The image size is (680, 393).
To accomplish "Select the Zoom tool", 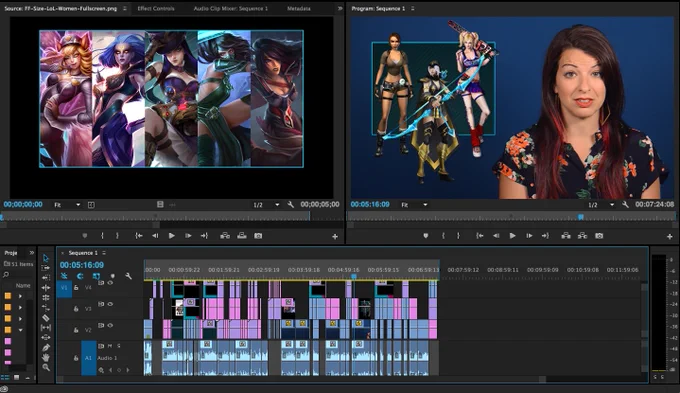I will coord(46,367).
